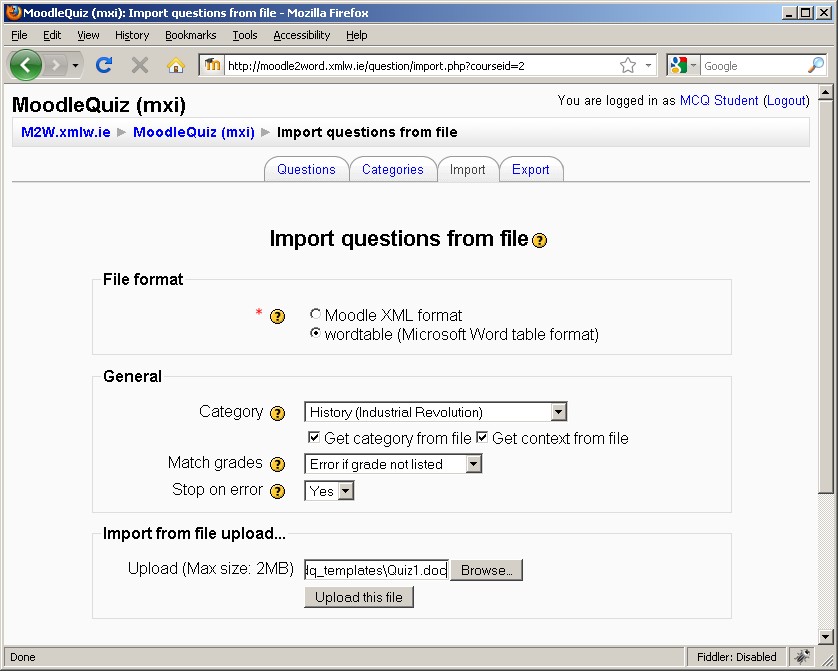Image resolution: width=838 pixels, height=671 pixels.
Task: Open the search engine selector dropdown arrow
Action: pyautogui.click(x=693, y=66)
